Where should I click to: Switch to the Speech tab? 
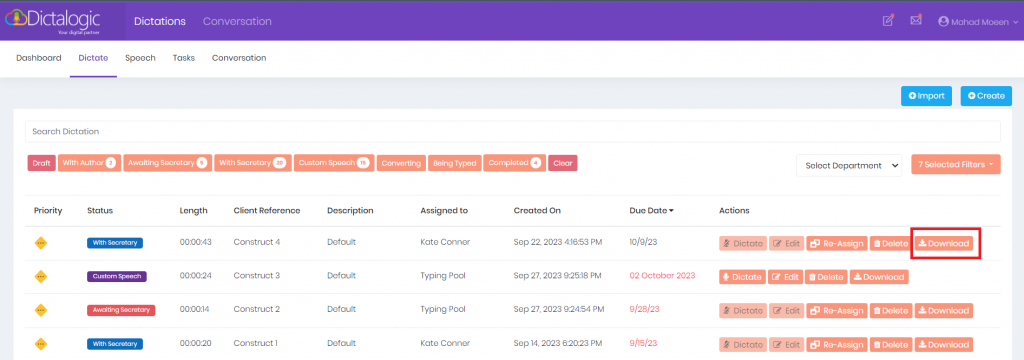(x=140, y=57)
